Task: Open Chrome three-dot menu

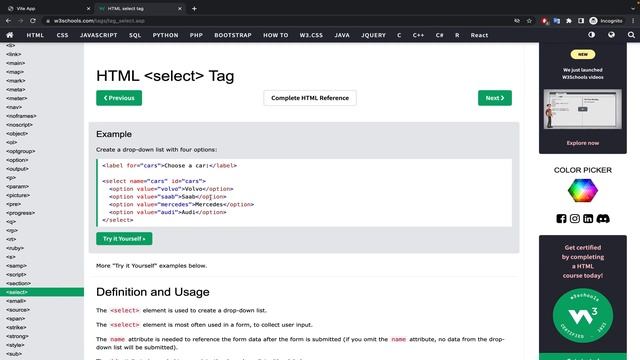Action: click(x=633, y=21)
